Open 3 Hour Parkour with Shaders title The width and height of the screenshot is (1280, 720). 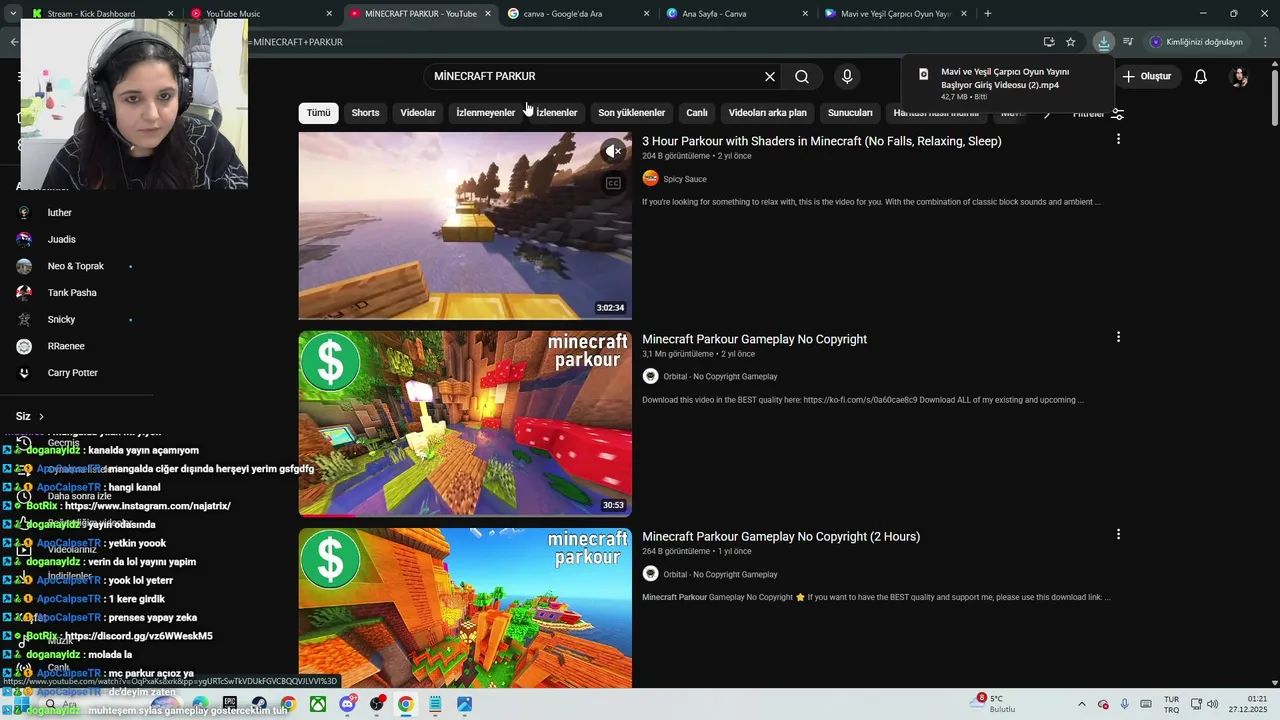[821, 141]
